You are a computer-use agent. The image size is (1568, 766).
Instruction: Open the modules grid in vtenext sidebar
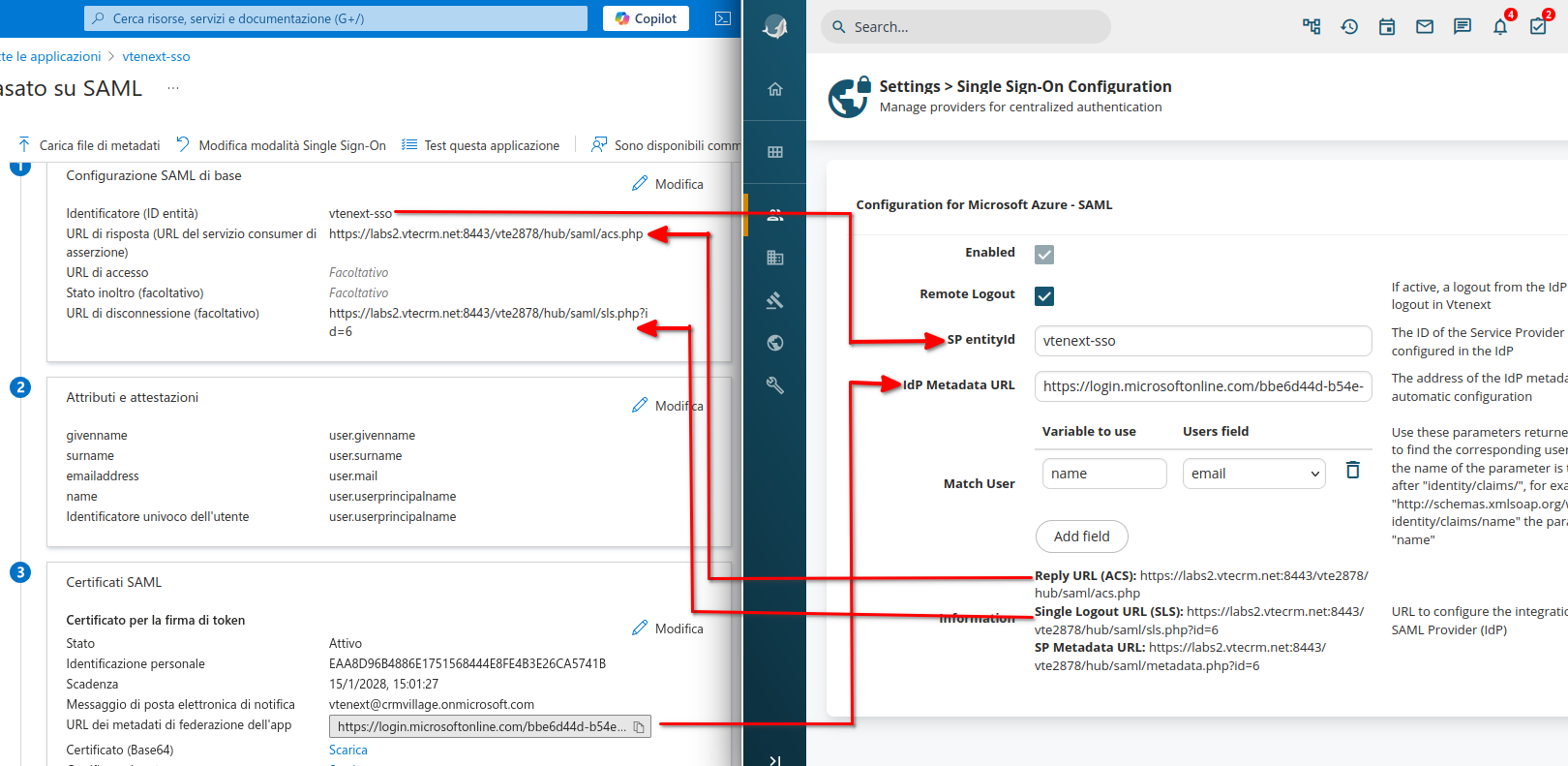[775, 152]
